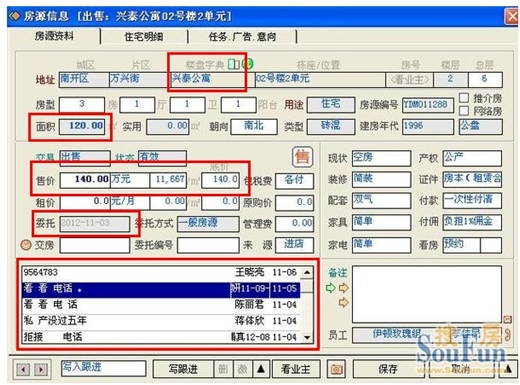520x385 pixels.
Task: Click the 看业主 button
Action: (x=296, y=369)
